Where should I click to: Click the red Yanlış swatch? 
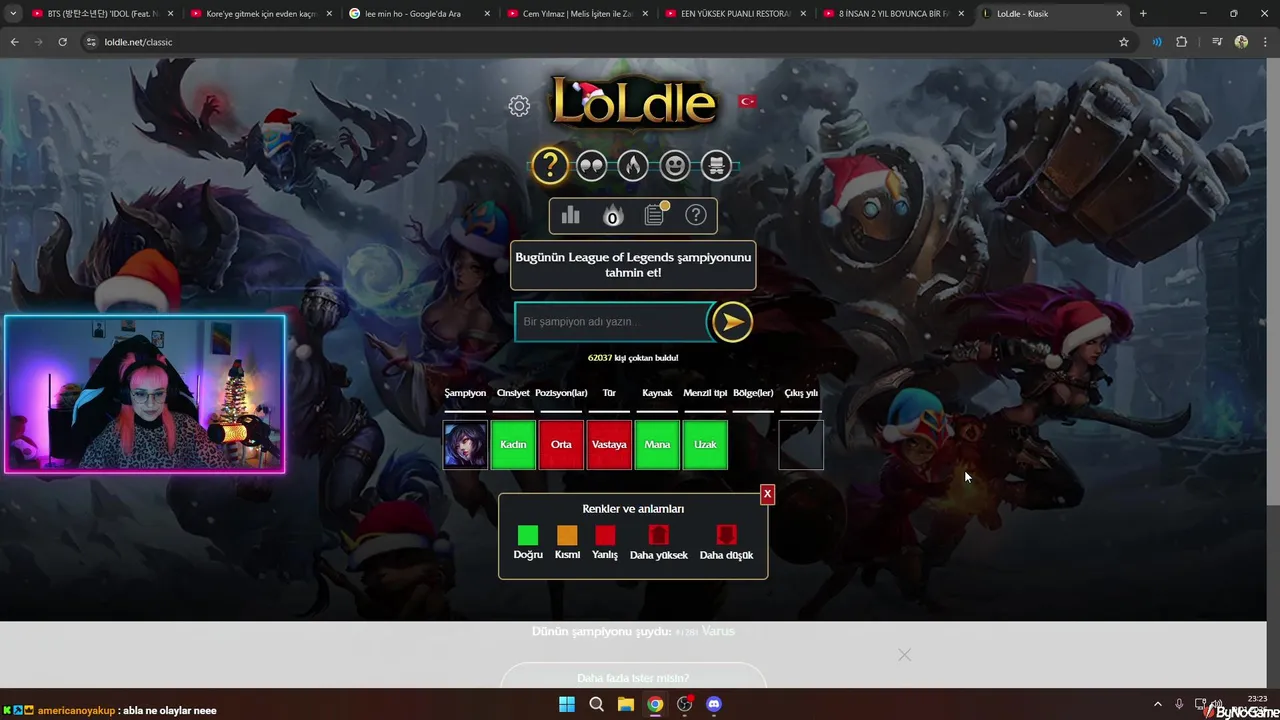(605, 535)
